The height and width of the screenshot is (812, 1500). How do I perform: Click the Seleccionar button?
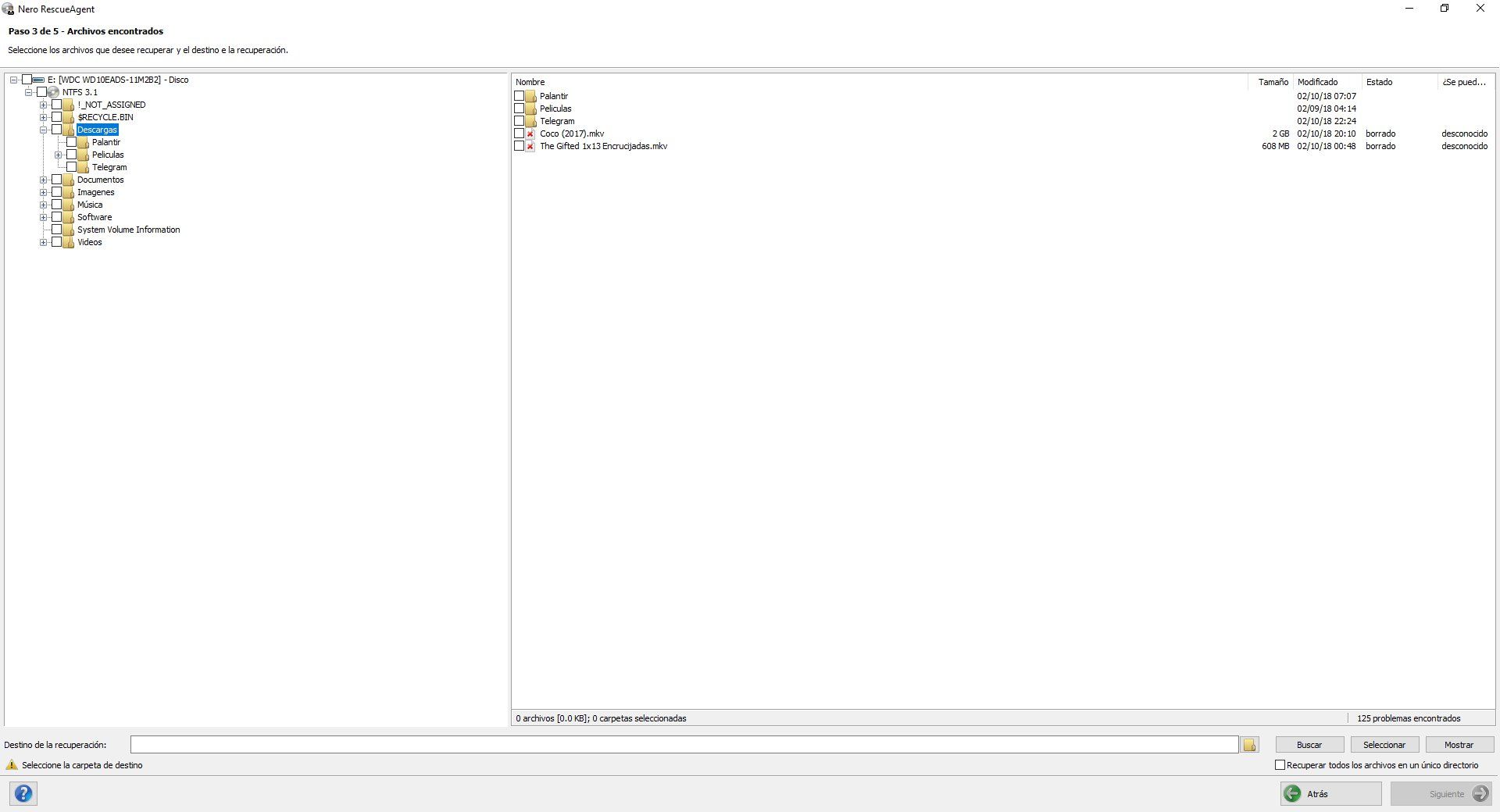point(1384,745)
